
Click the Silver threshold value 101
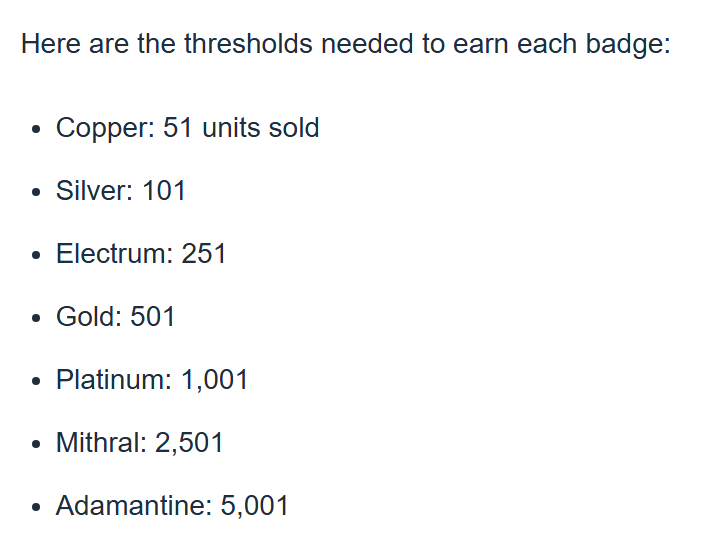[x=164, y=191]
